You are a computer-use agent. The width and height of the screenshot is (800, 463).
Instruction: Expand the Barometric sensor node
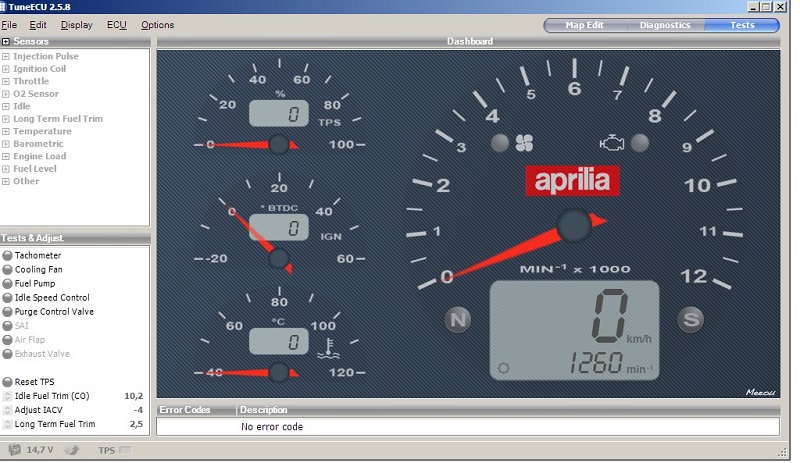tap(6, 144)
